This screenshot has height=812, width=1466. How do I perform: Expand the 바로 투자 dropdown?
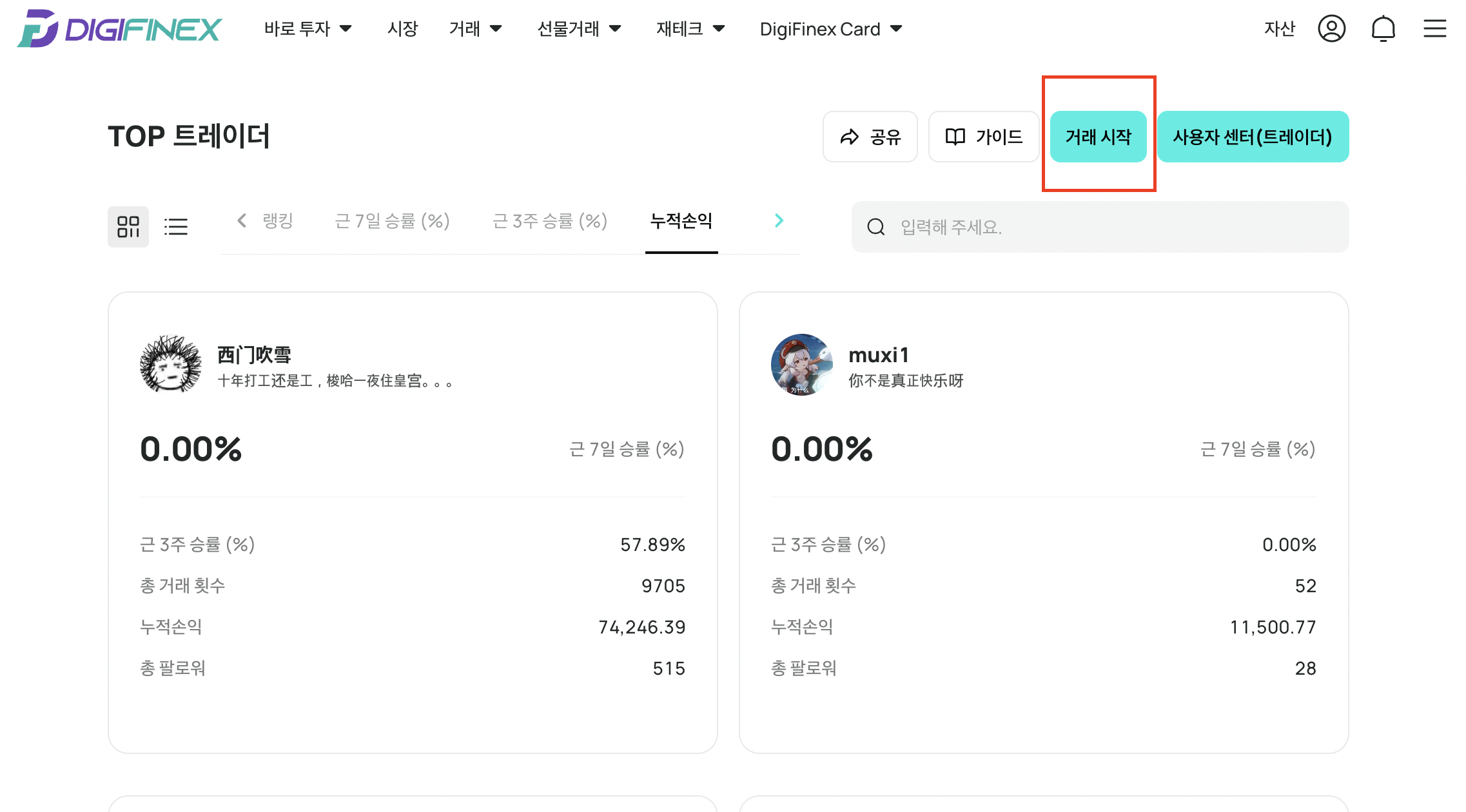point(308,28)
